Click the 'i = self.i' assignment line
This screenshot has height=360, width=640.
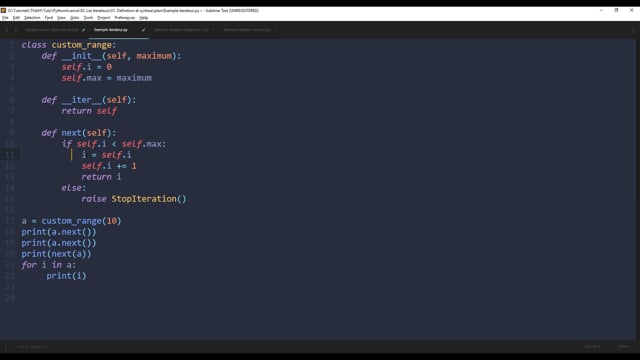coord(107,155)
